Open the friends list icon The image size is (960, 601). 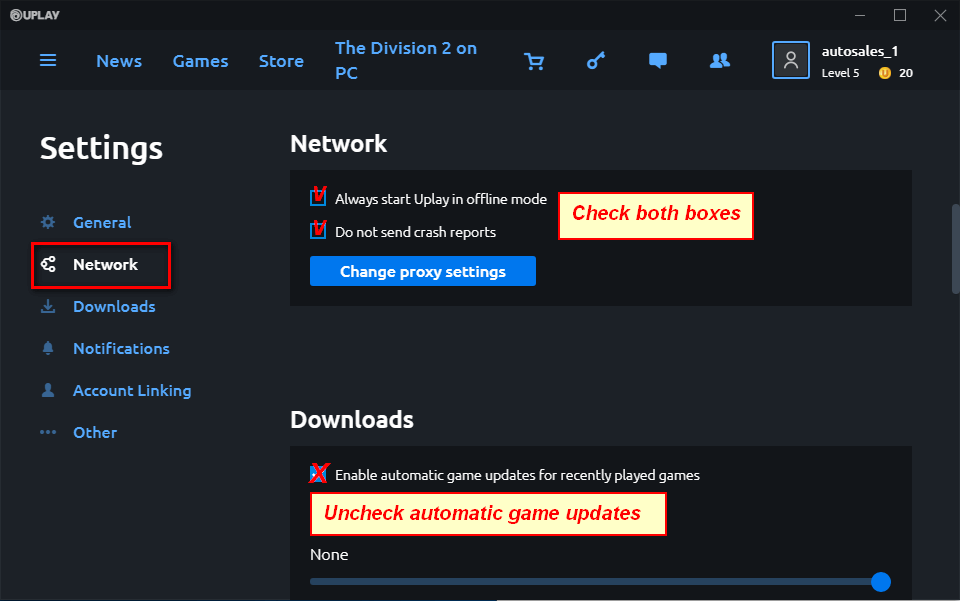pos(719,61)
